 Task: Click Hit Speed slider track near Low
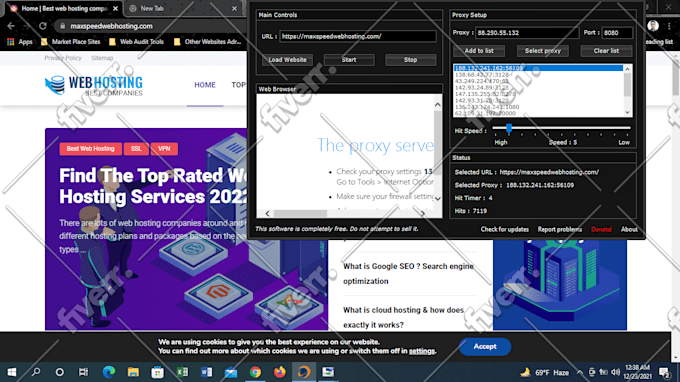click(624, 128)
